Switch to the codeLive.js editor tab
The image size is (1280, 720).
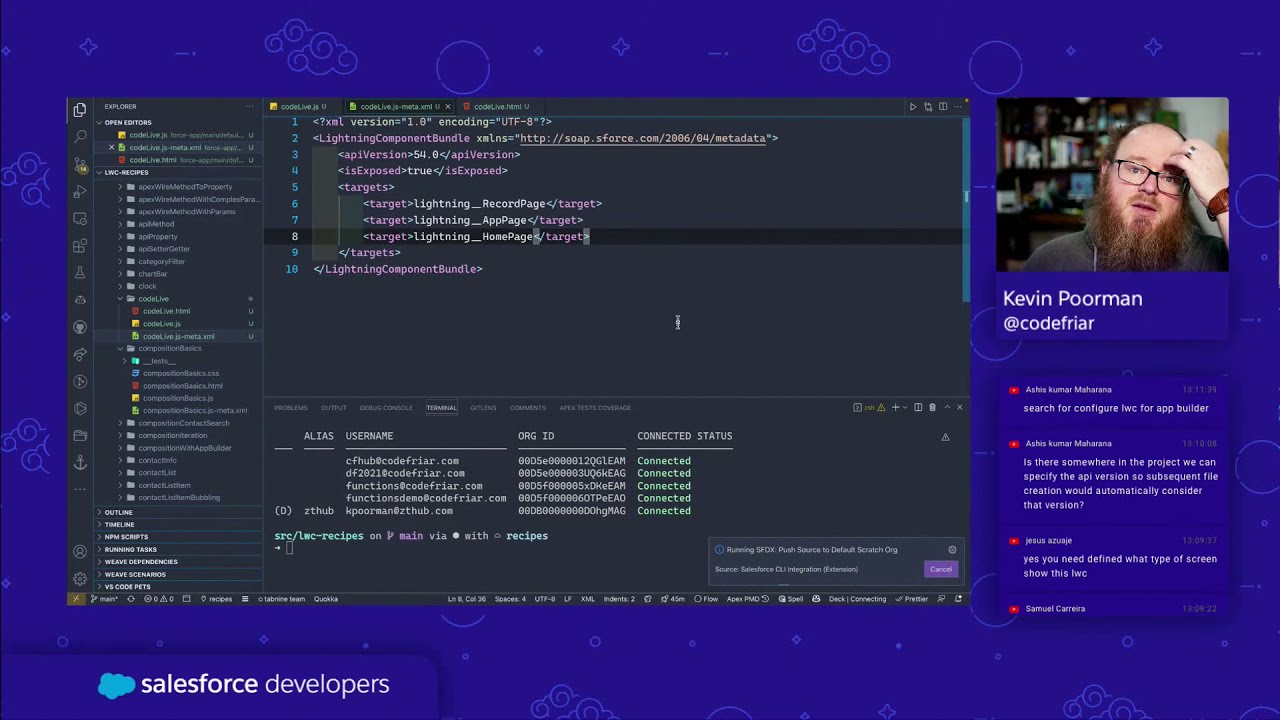point(300,107)
